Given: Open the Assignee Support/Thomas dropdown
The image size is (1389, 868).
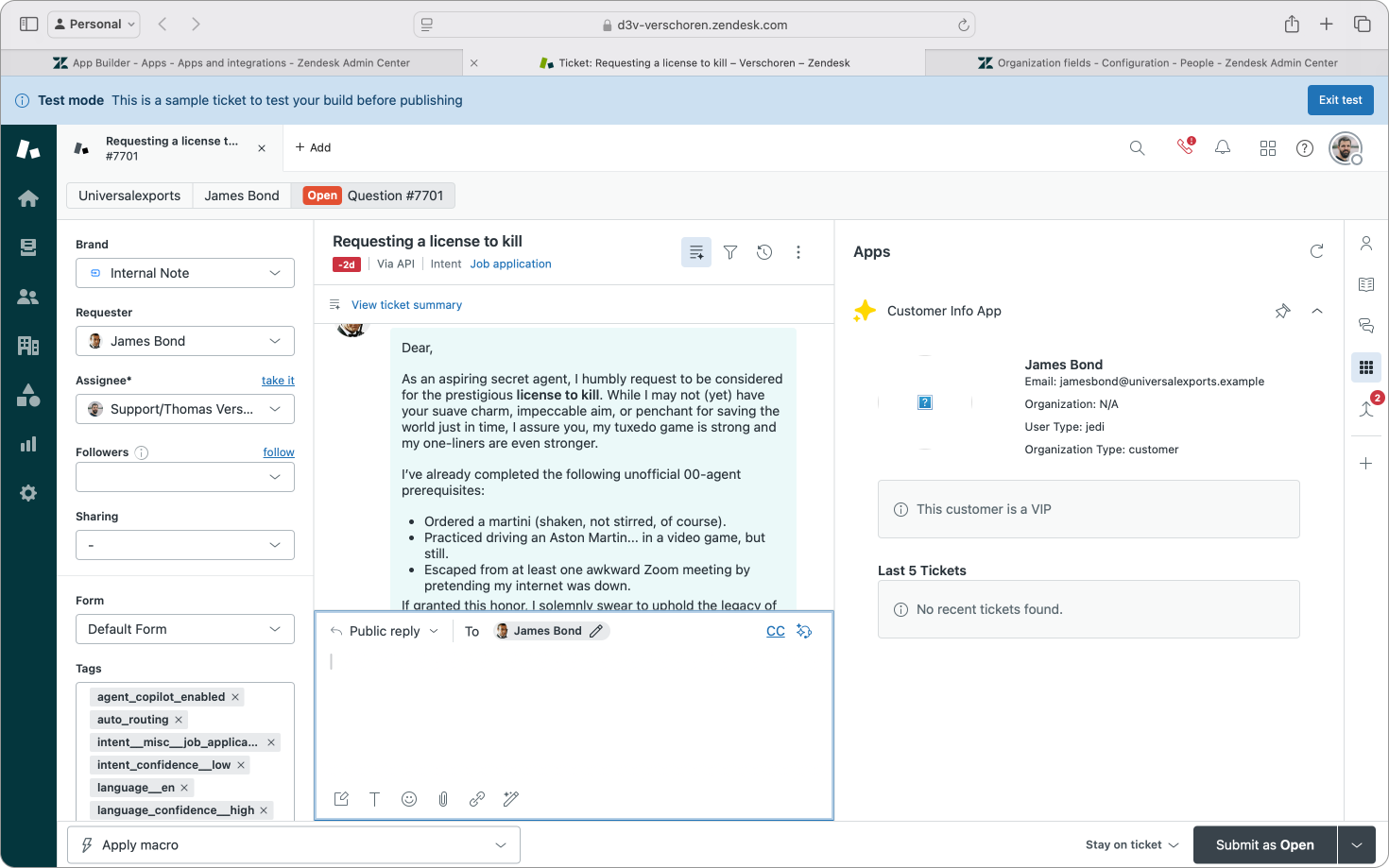Looking at the screenshot, I should pyautogui.click(x=185, y=409).
